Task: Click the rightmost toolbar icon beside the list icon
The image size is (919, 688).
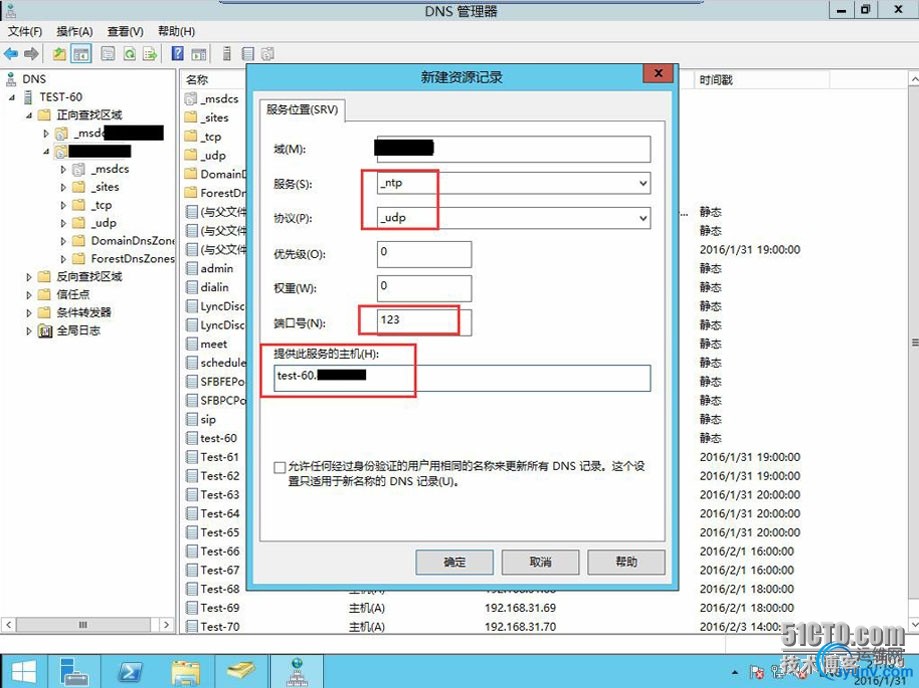Action: 268,54
